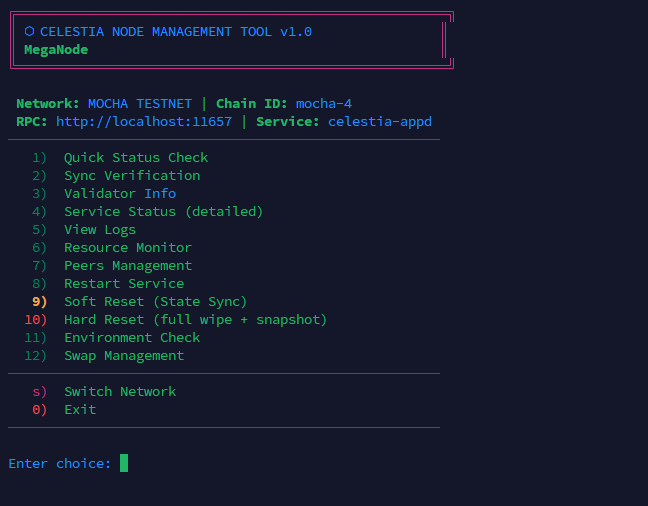This screenshot has width=648, height=506.
Task: Select the Switch Network entry
Action: pos(104,392)
